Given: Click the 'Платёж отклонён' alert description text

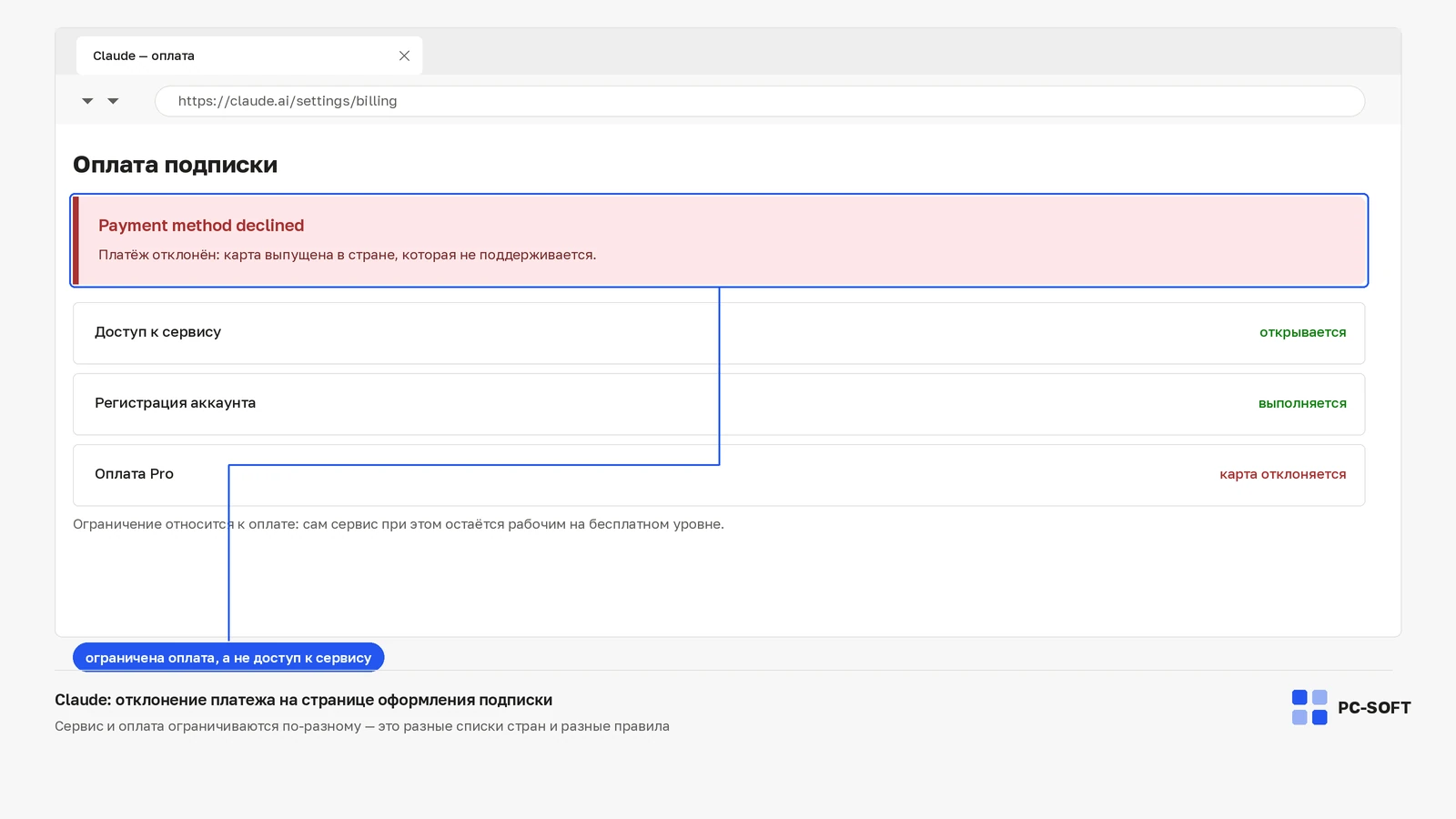Looking at the screenshot, I should tap(347, 255).
